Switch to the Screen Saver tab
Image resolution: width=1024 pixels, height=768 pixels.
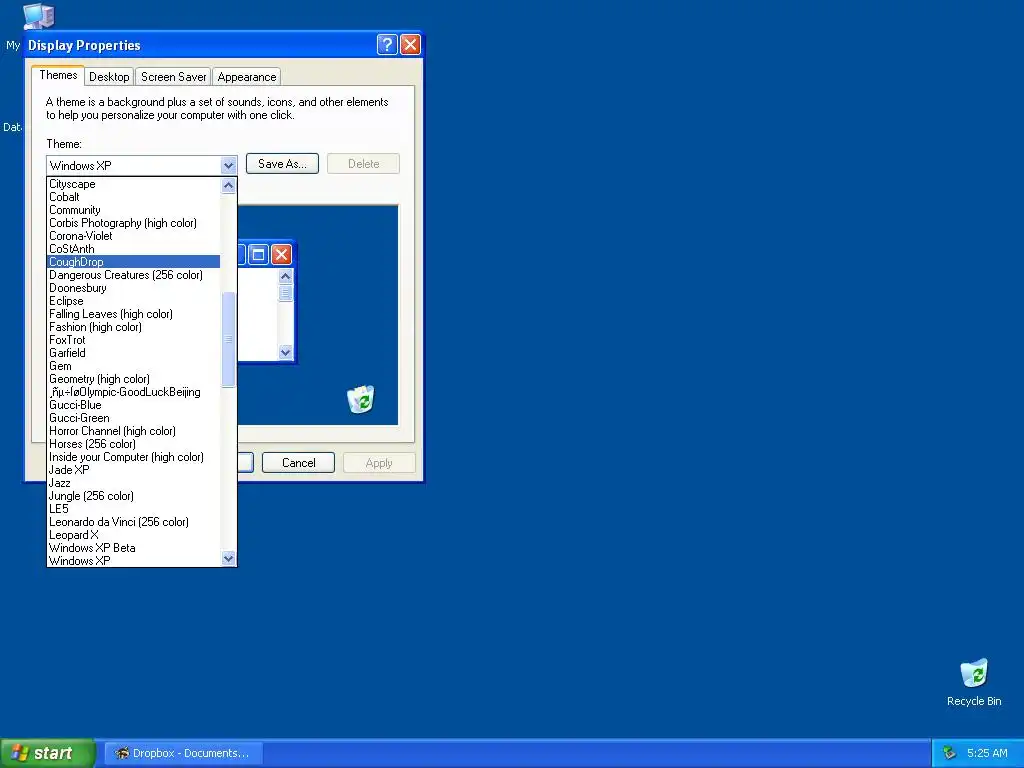click(x=173, y=76)
